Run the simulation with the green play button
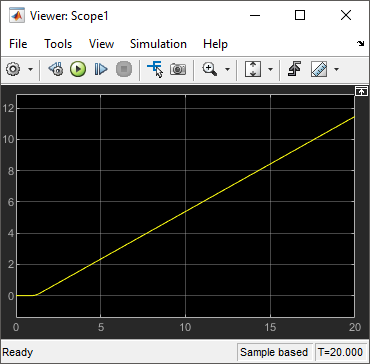Image resolution: width=370 pixels, height=364 pixels. 78,69
